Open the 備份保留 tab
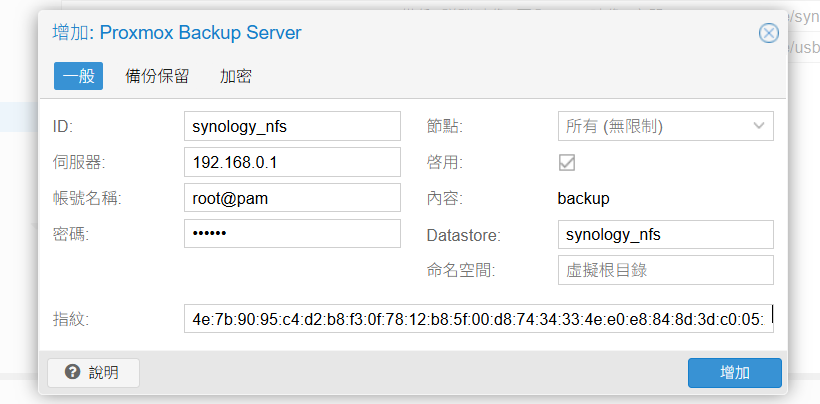 pyautogui.click(x=157, y=76)
